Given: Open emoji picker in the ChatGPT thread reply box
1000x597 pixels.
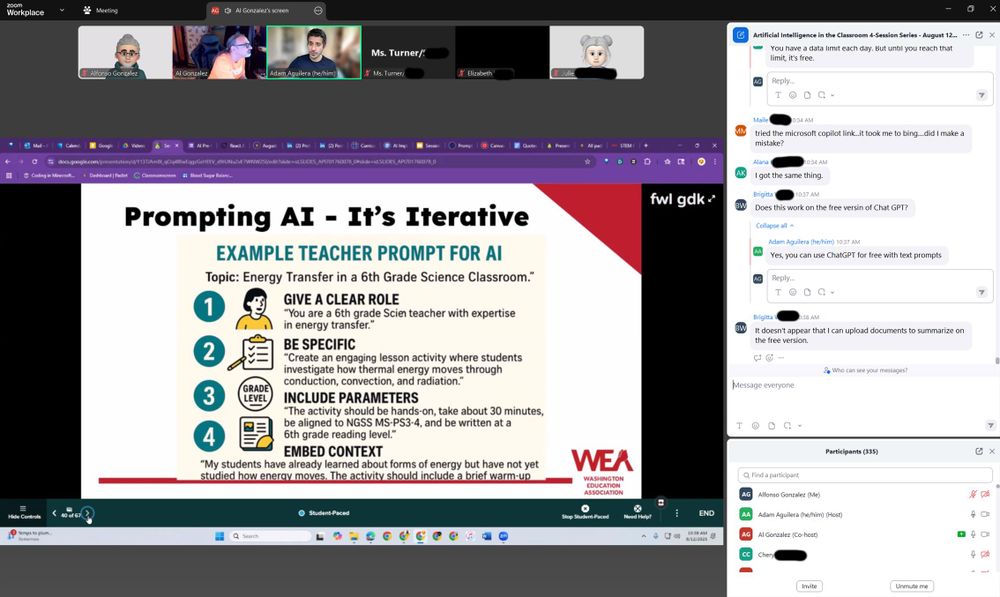Looking at the screenshot, I should tap(793, 292).
